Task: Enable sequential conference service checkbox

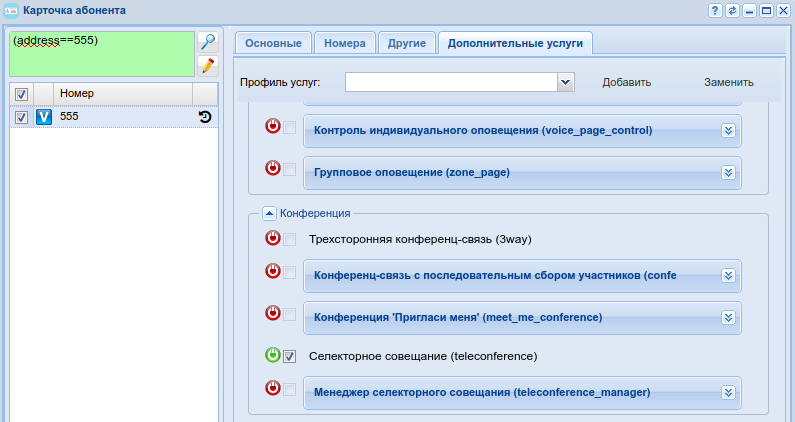Action: (x=290, y=273)
